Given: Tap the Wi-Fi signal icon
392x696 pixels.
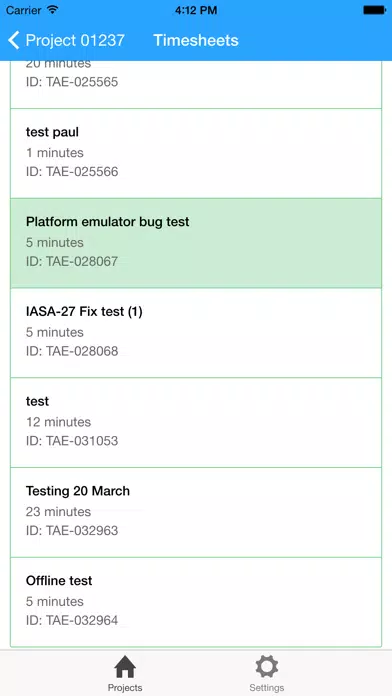Looking at the screenshot, I should pyautogui.click(x=53, y=10).
